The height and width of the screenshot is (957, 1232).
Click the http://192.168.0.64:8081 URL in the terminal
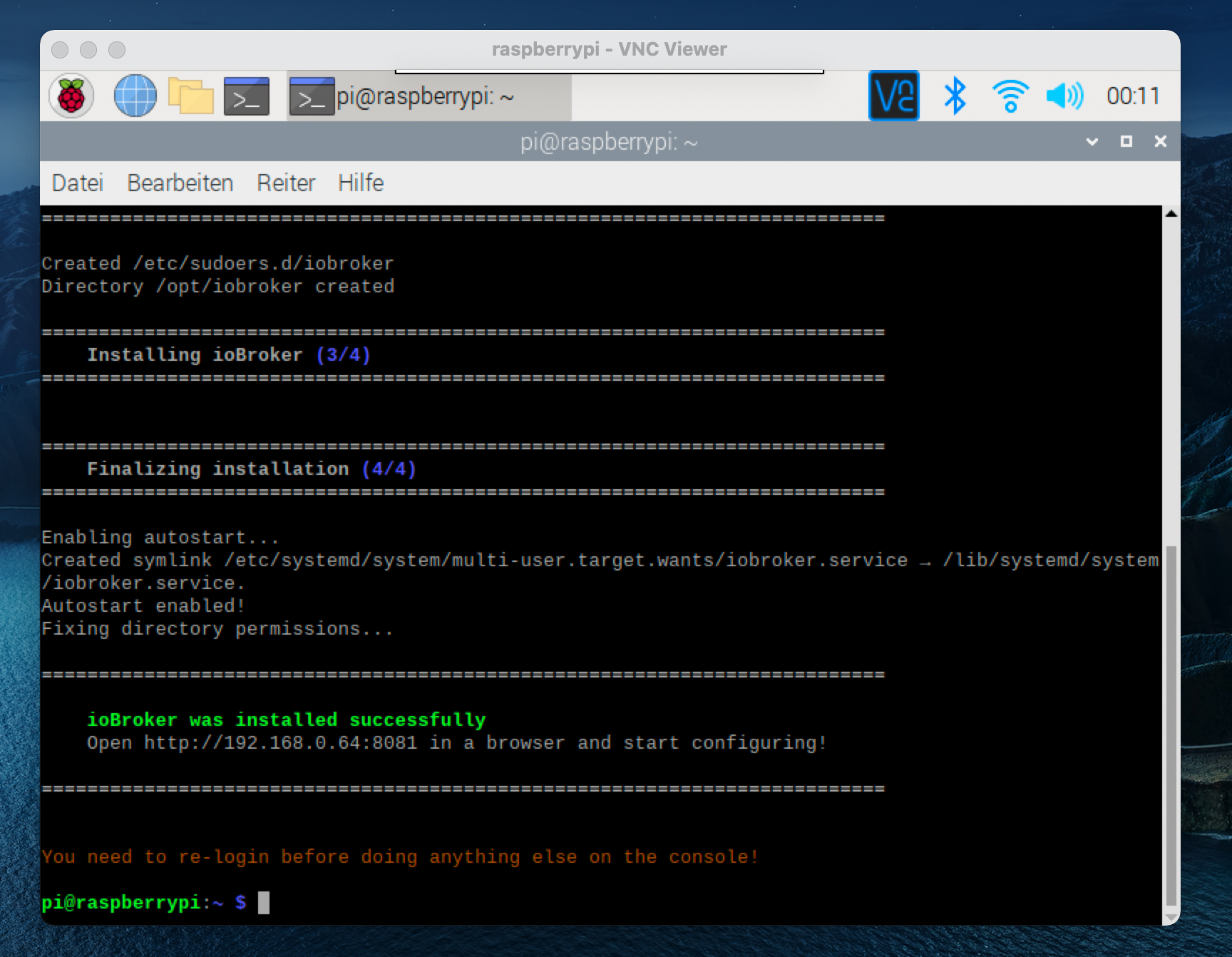tap(281, 743)
